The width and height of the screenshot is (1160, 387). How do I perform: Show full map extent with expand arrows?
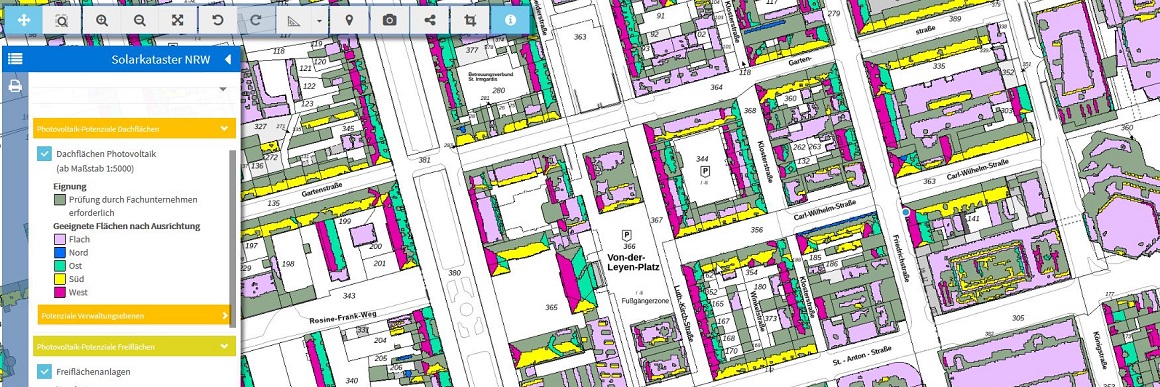click(x=178, y=20)
